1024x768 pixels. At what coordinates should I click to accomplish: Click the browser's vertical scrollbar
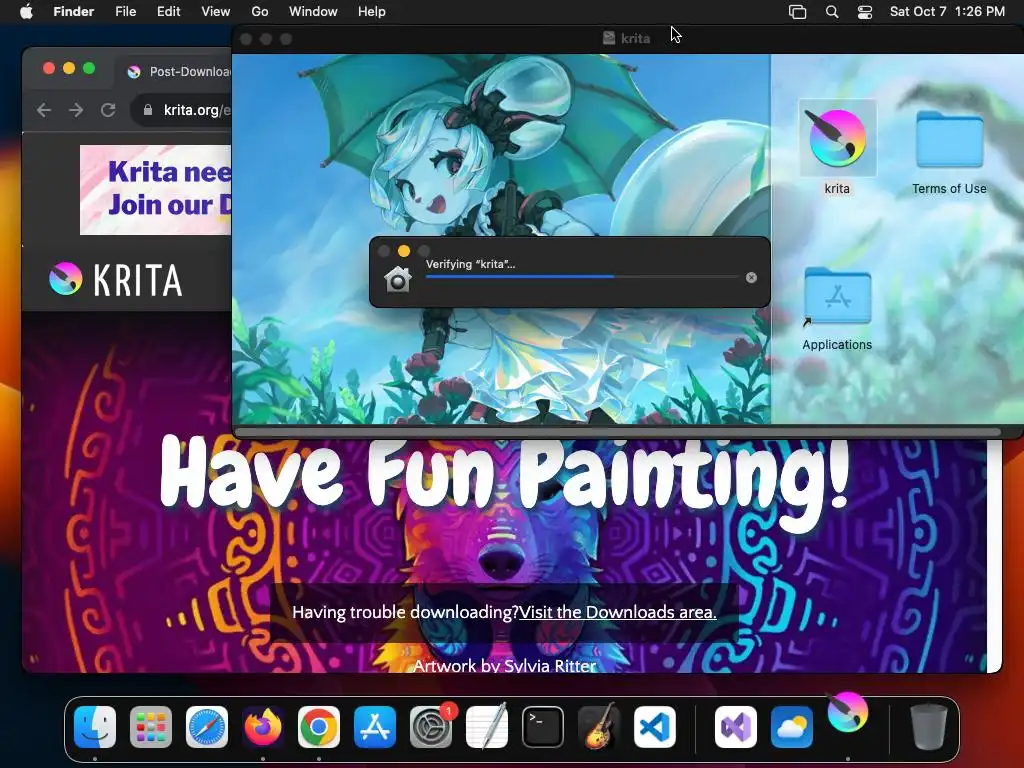click(995, 555)
